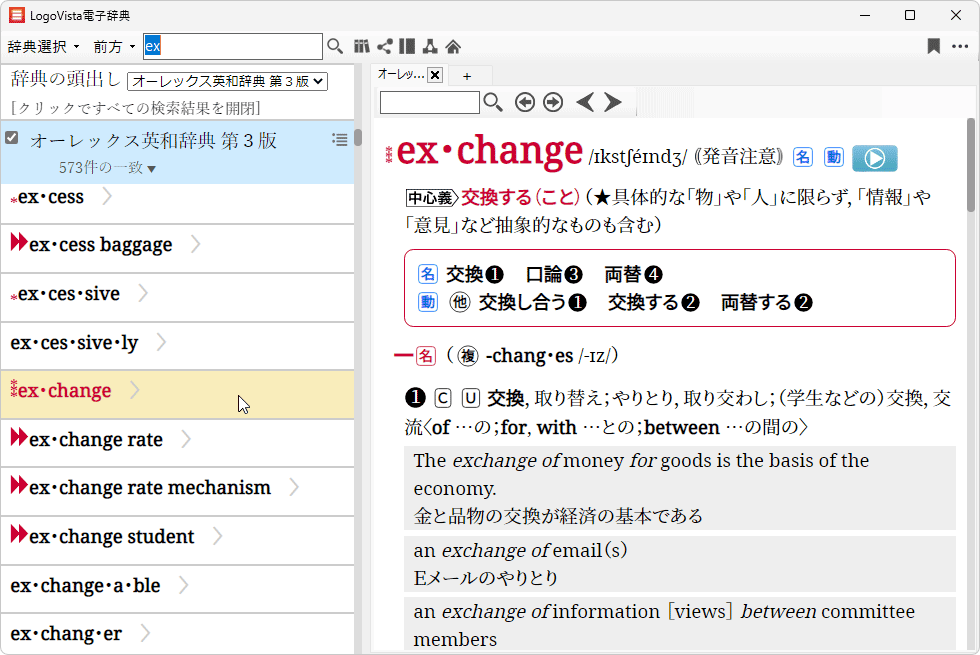Open the result list options icon
The image size is (980, 655).
tap(340, 140)
